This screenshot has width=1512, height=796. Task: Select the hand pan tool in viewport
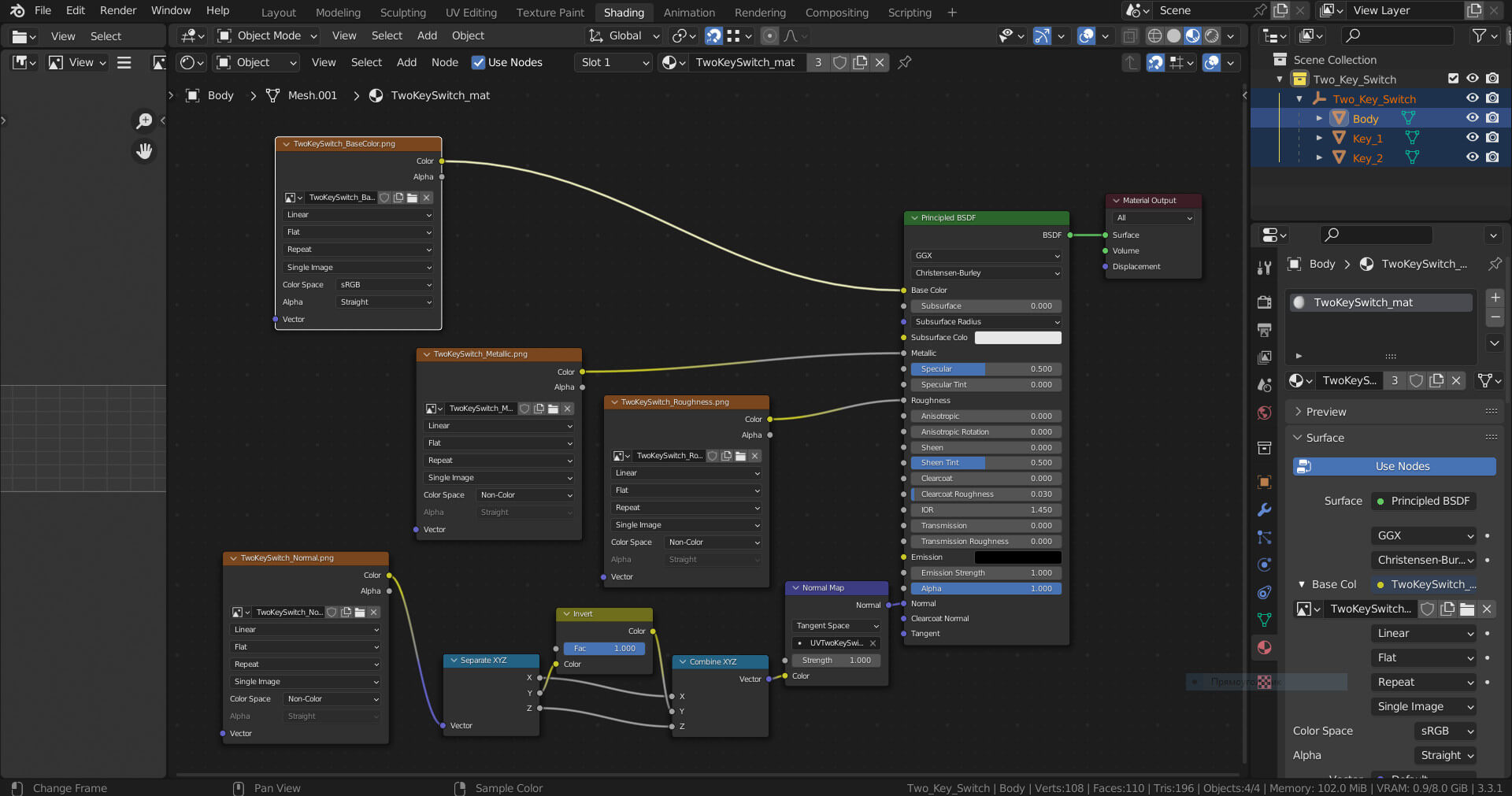pos(144,151)
